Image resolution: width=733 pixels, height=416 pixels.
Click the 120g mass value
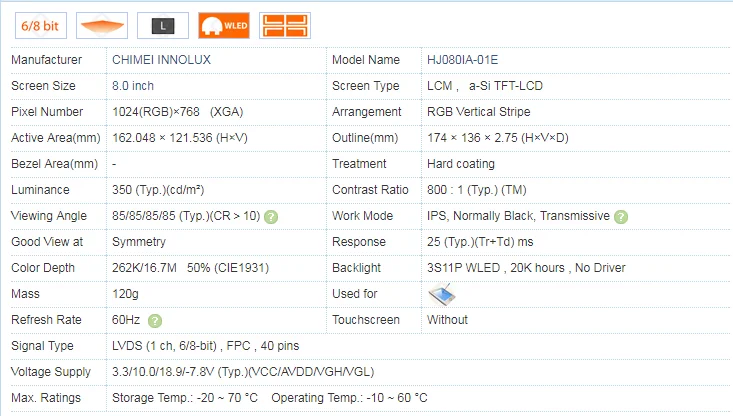(x=125, y=294)
